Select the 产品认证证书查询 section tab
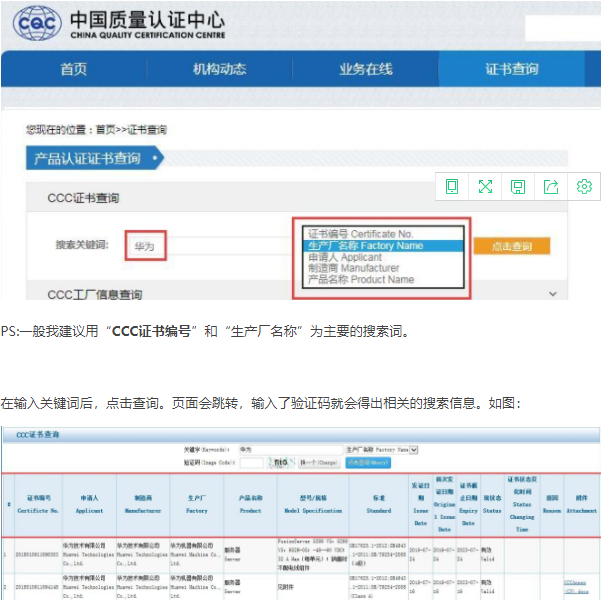Screen dimensions: 601x608 (95, 158)
